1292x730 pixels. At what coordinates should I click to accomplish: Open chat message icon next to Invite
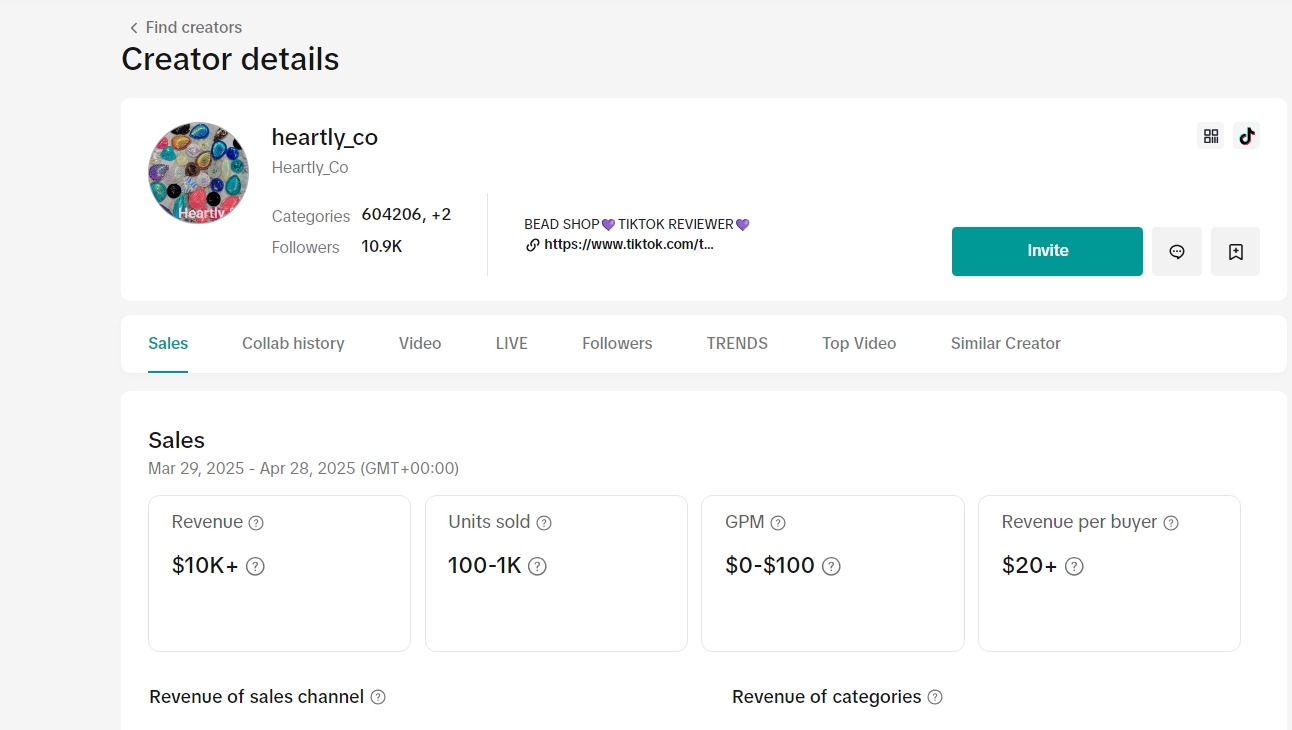pyautogui.click(x=1177, y=252)
